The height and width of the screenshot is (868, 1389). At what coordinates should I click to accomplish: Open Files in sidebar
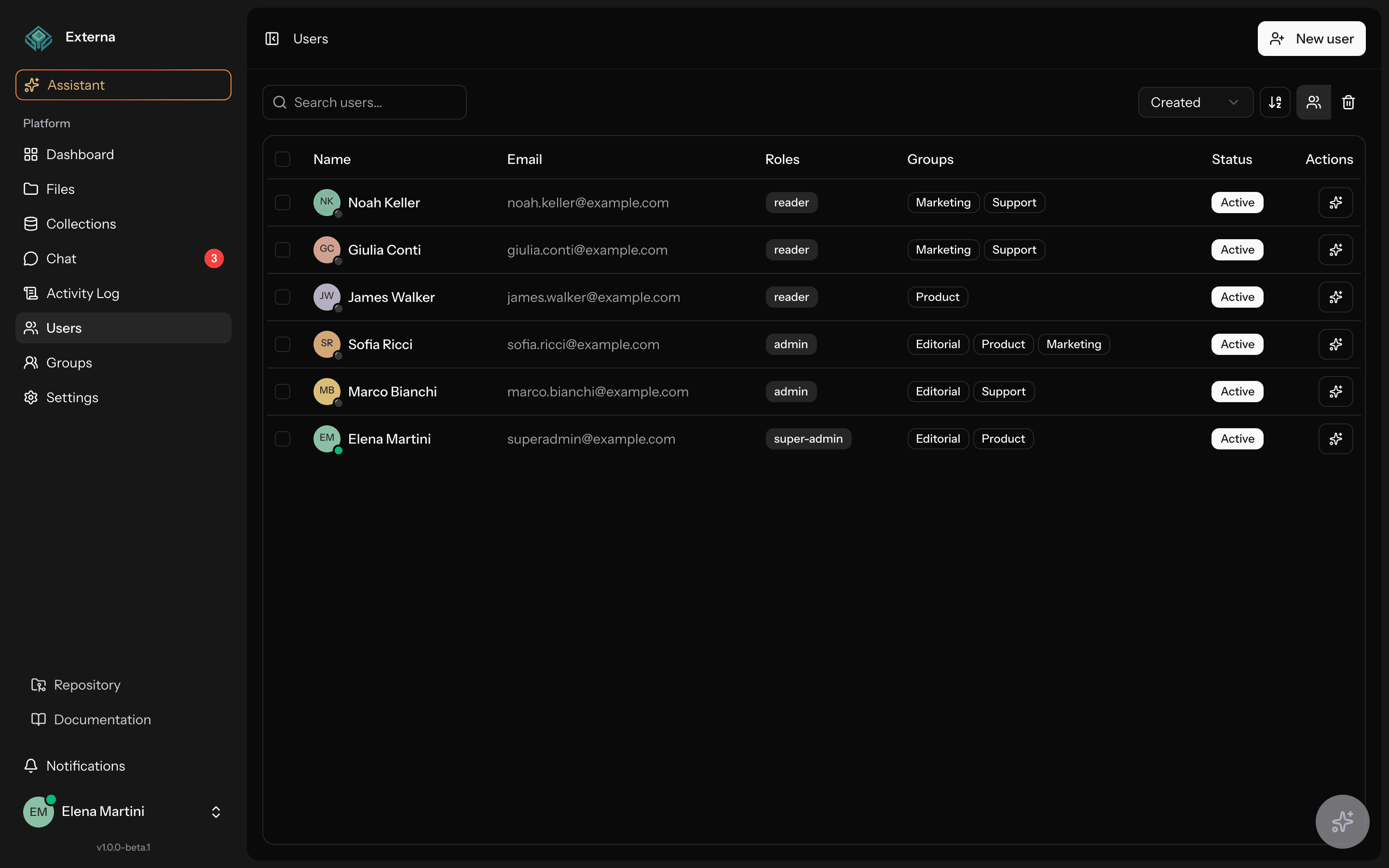[123, 189]
